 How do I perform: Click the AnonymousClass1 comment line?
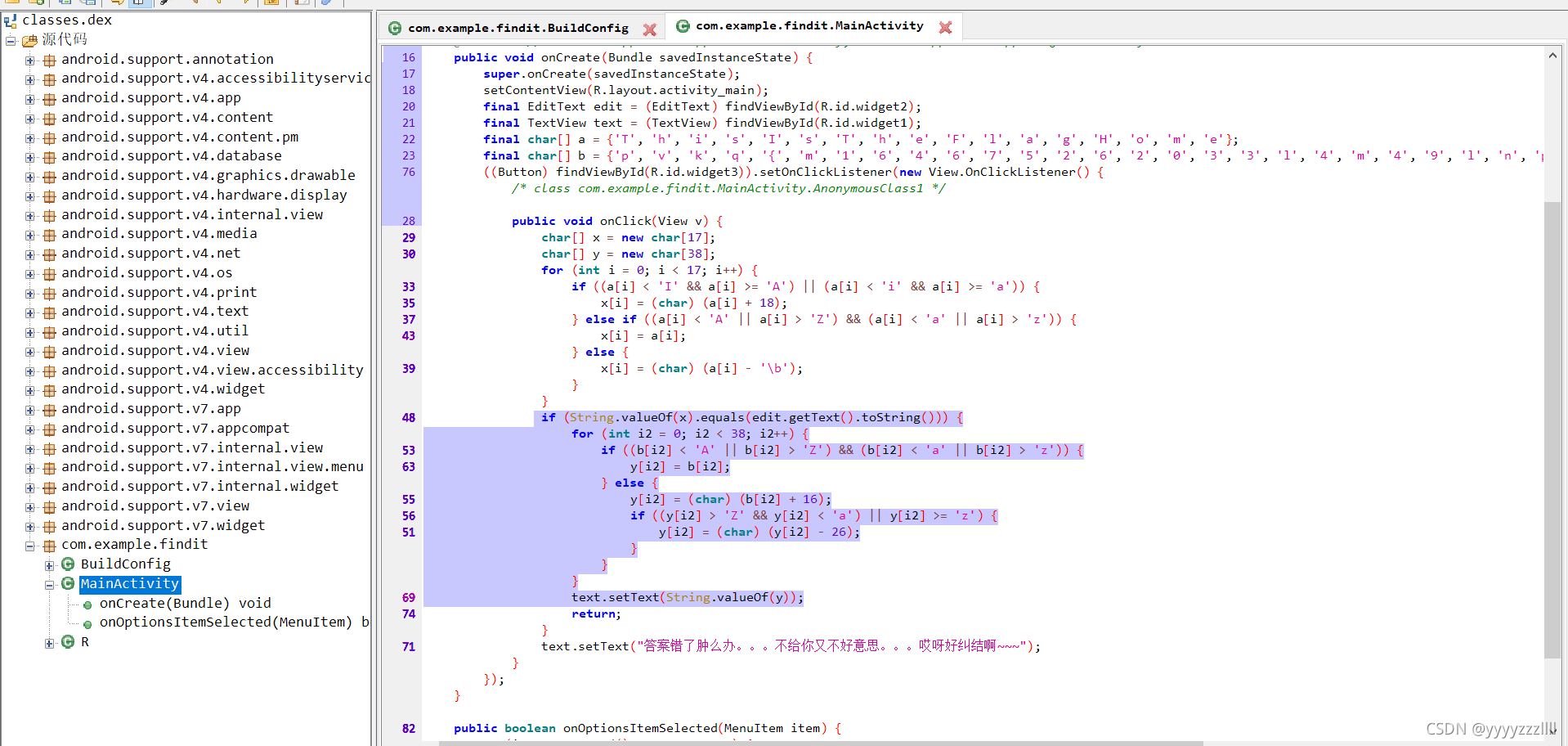coord(728,189)
